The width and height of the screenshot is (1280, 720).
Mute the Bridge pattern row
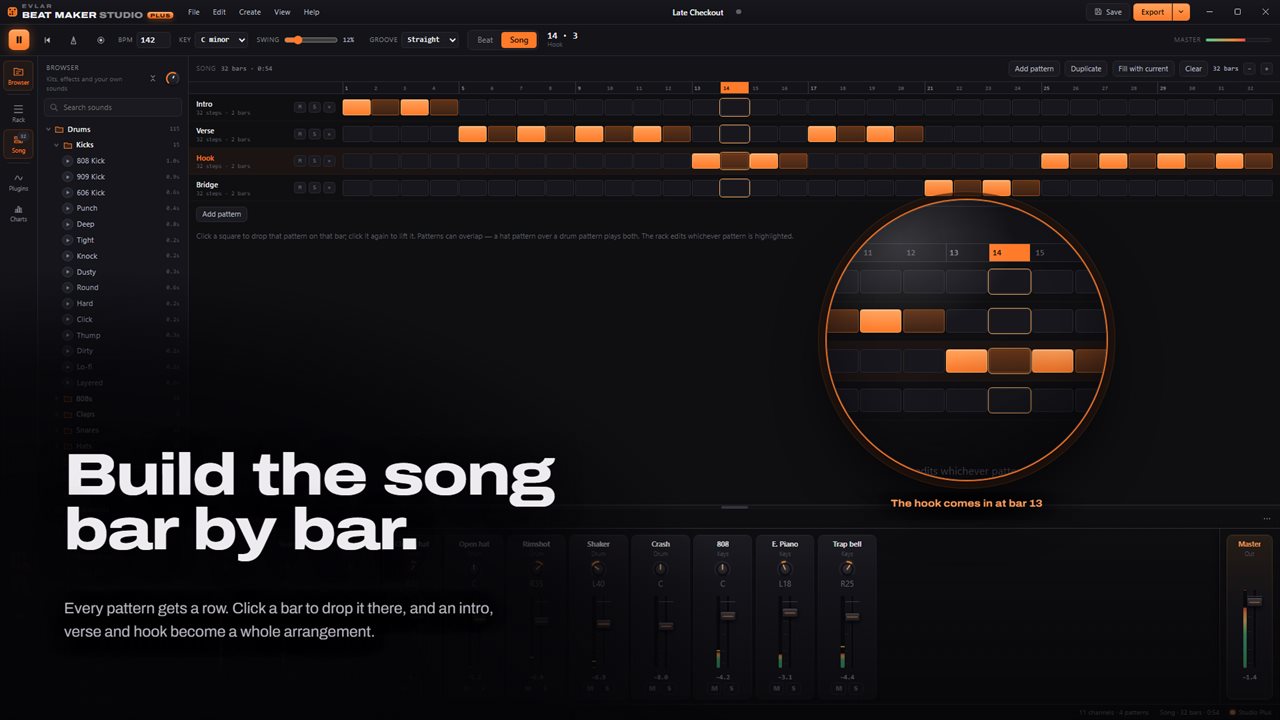299,187
